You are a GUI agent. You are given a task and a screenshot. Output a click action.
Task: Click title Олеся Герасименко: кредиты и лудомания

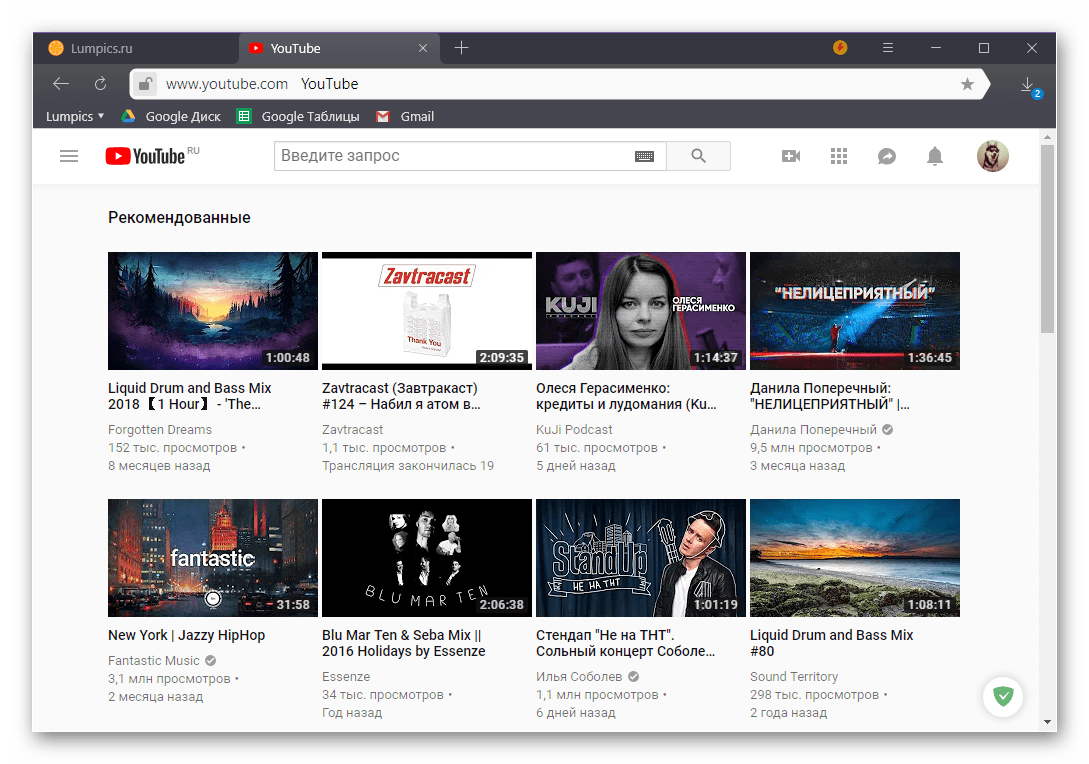(626, 396)
